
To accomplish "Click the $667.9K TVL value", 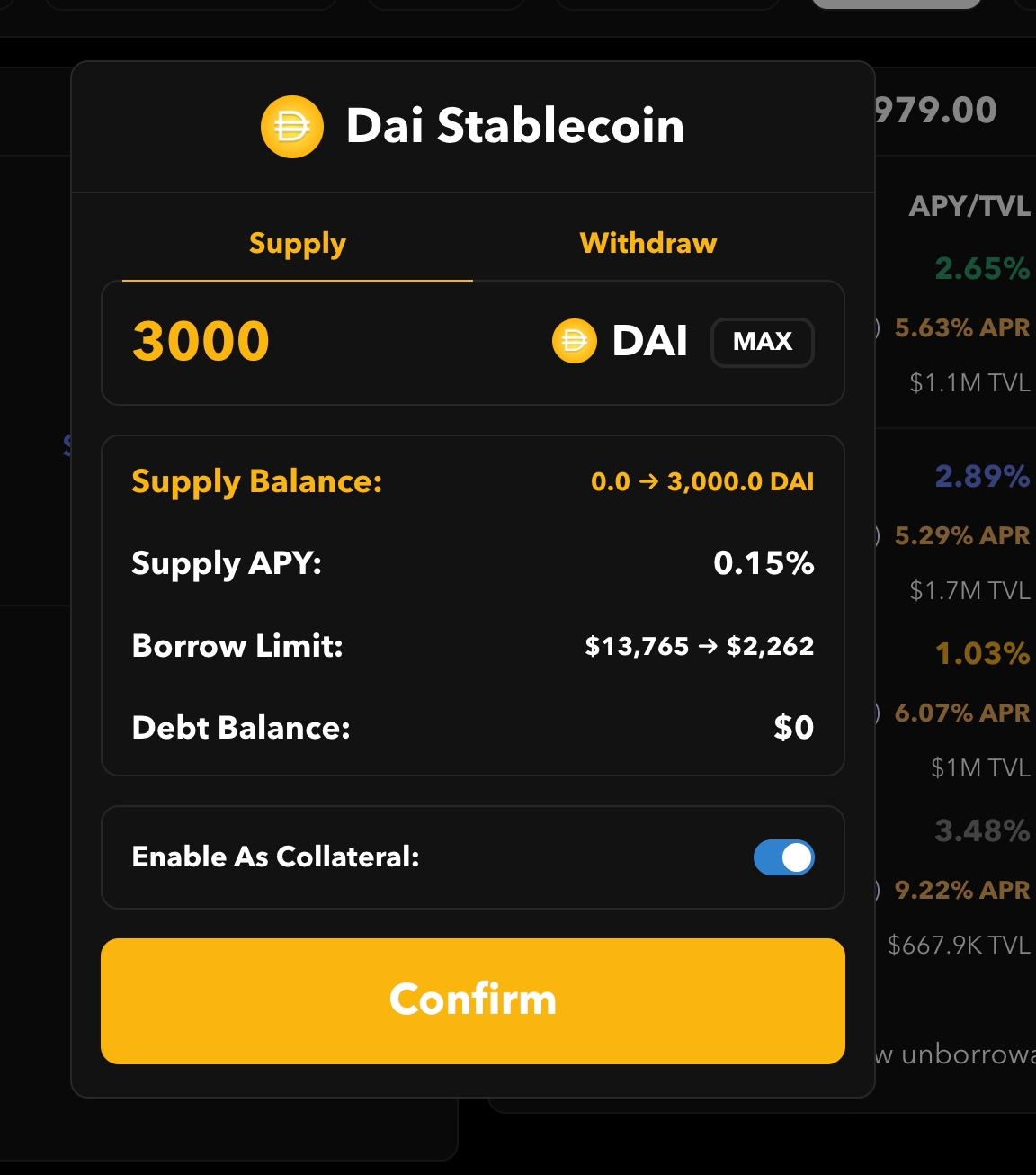I will (958, 945).
